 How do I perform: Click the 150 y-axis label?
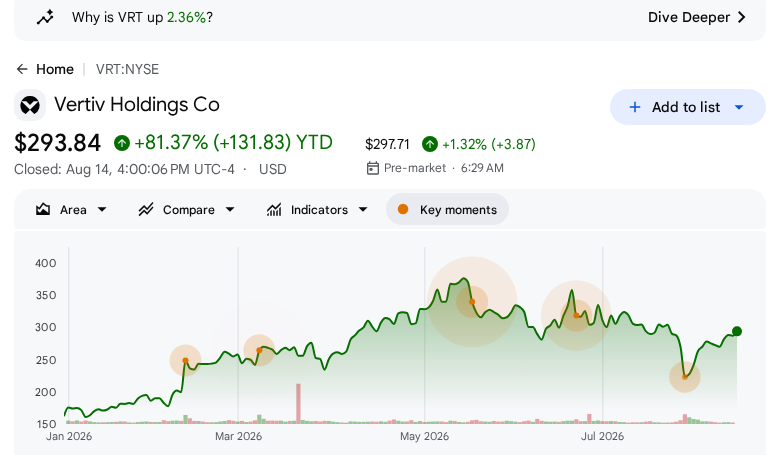tap(46, 424)
